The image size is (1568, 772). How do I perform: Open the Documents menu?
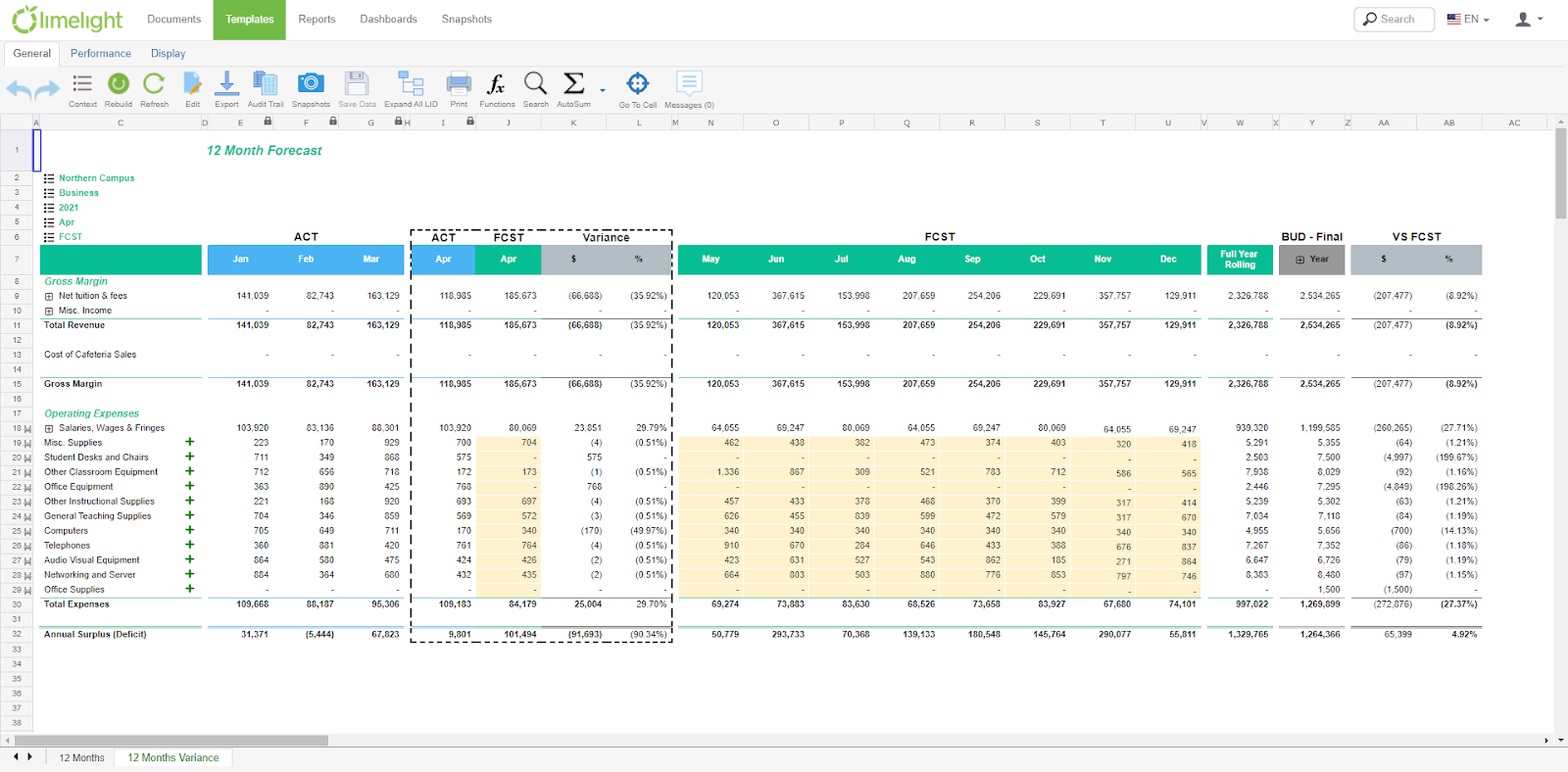pos(173,20)
